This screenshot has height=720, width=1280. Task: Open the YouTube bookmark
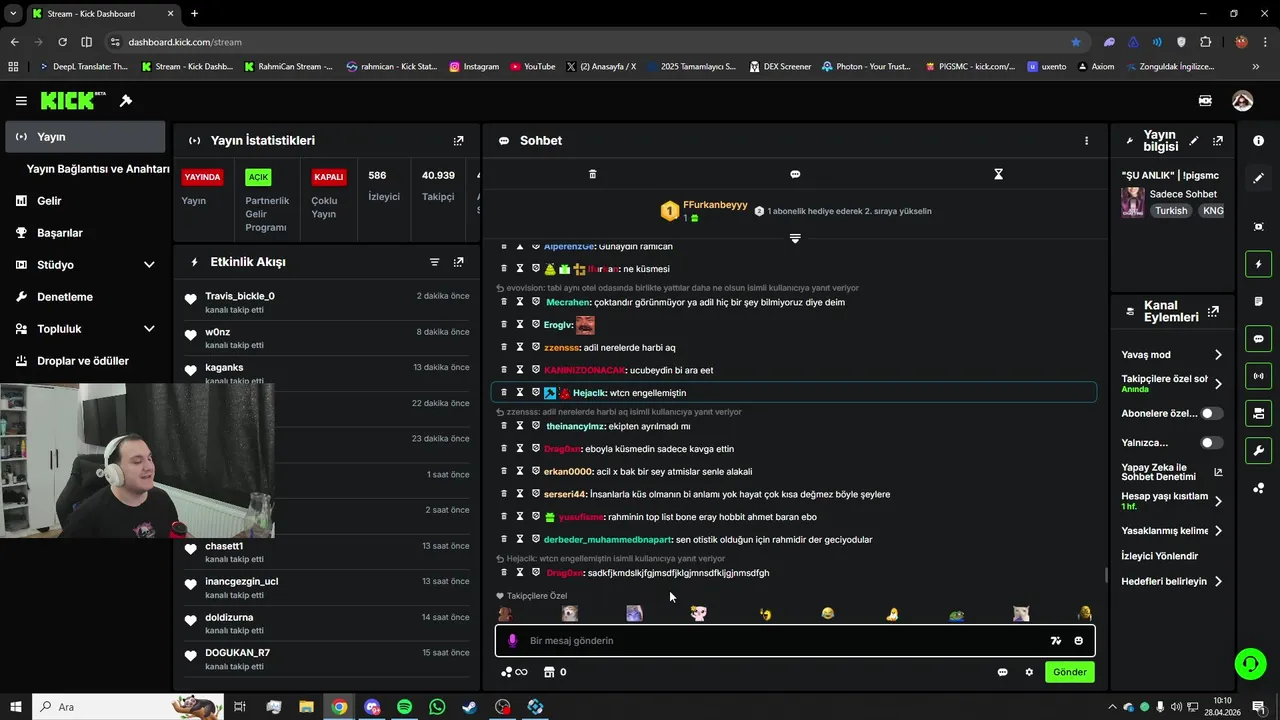pos(533,67)
